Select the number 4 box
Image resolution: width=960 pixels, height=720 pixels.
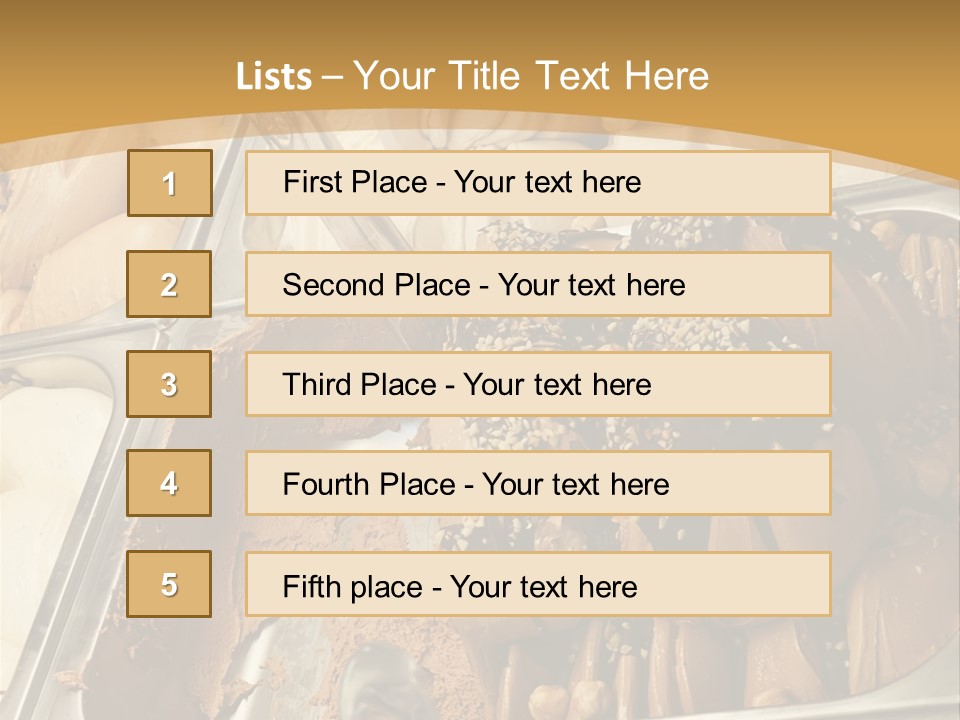tap(169, 483)
